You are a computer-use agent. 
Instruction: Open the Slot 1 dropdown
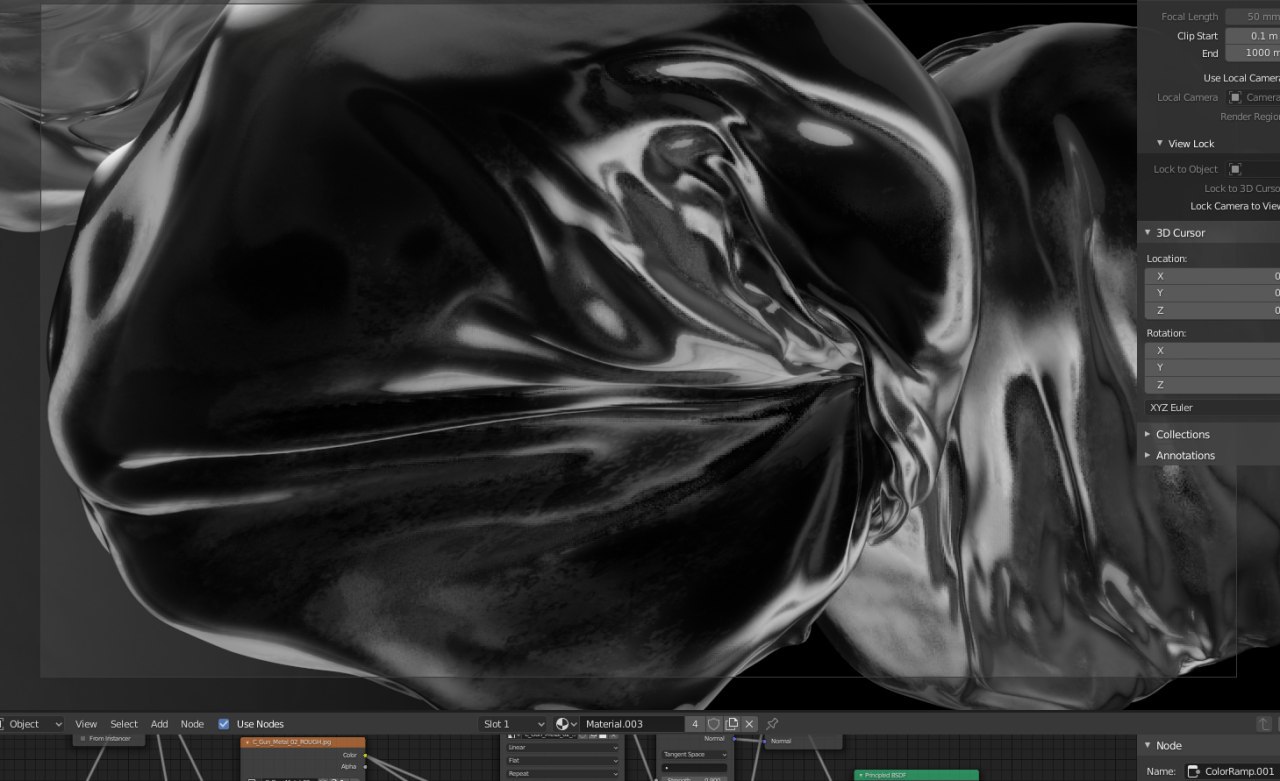513,724
